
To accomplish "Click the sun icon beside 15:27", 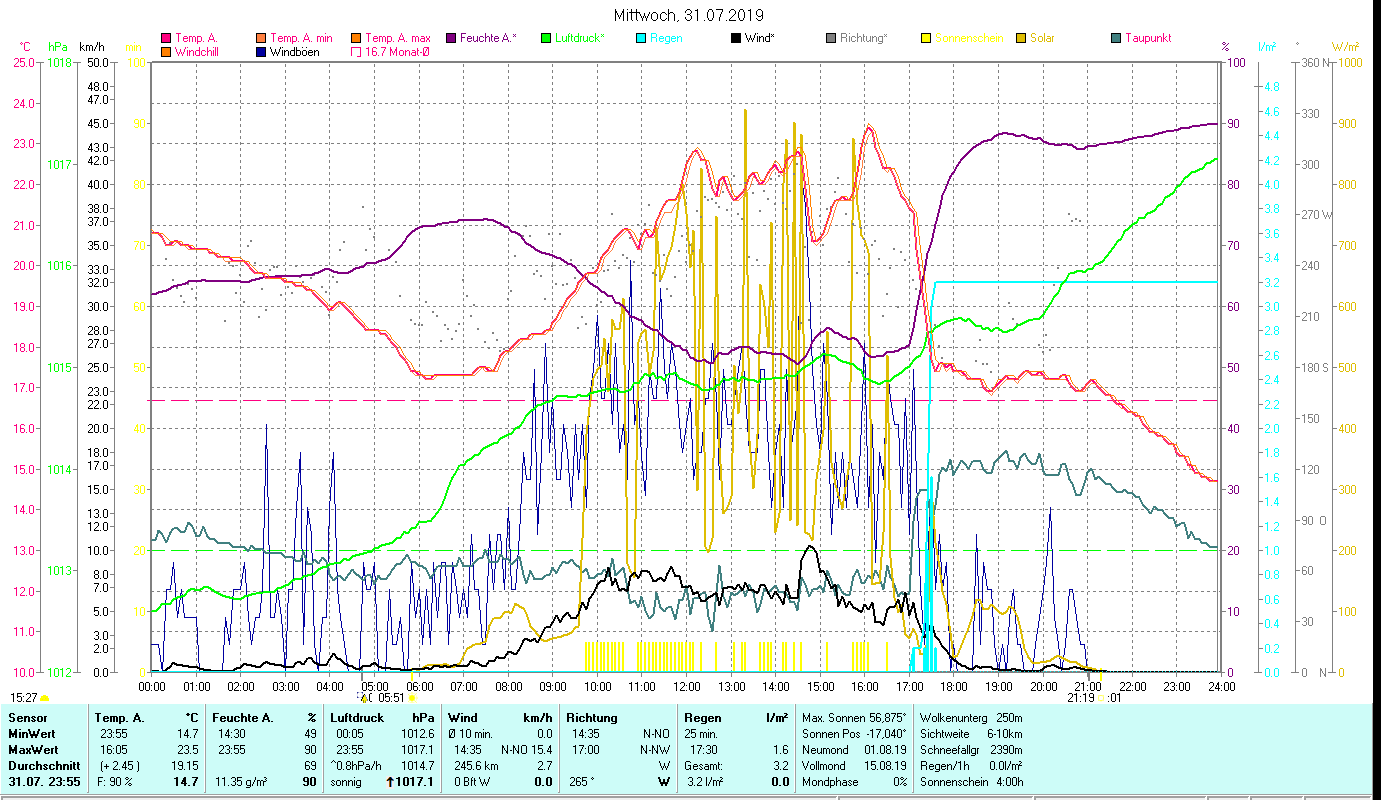I will pos(45,698).
